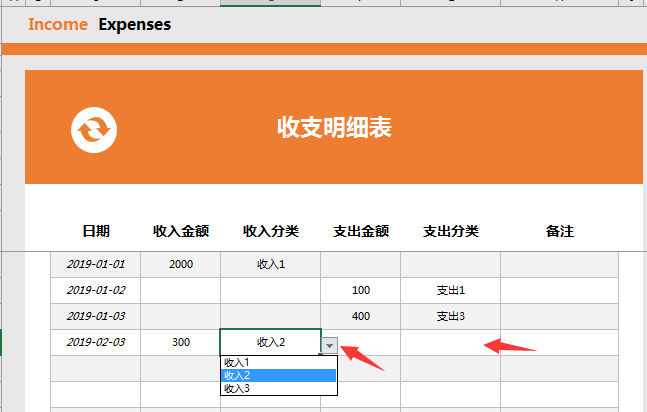This screenshot has width=647, height=412.
Task: Choose 收入1 from the dropdown list
Action: [279, 362]
